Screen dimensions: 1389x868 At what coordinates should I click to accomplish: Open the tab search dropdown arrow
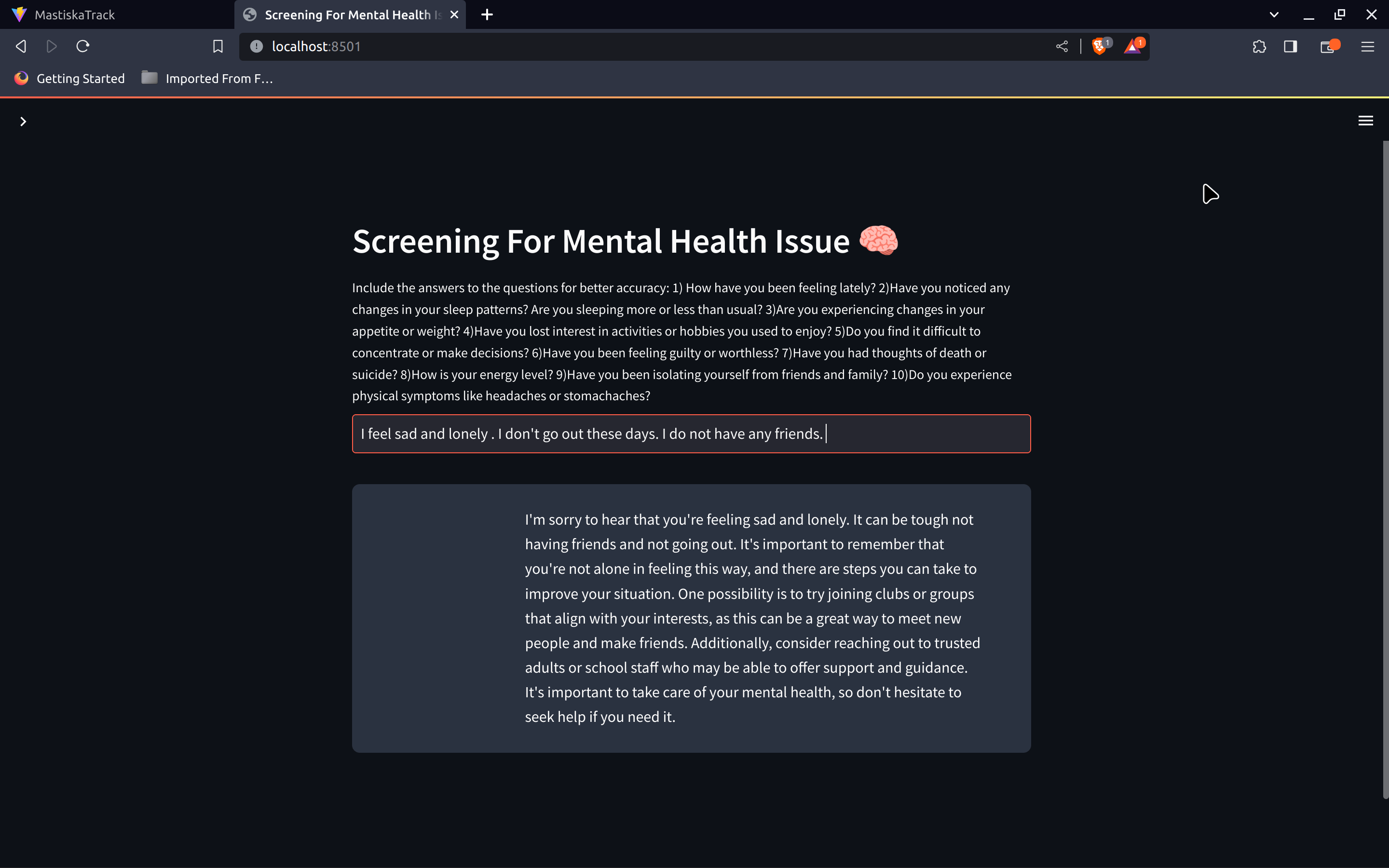tap(1274, 15)
